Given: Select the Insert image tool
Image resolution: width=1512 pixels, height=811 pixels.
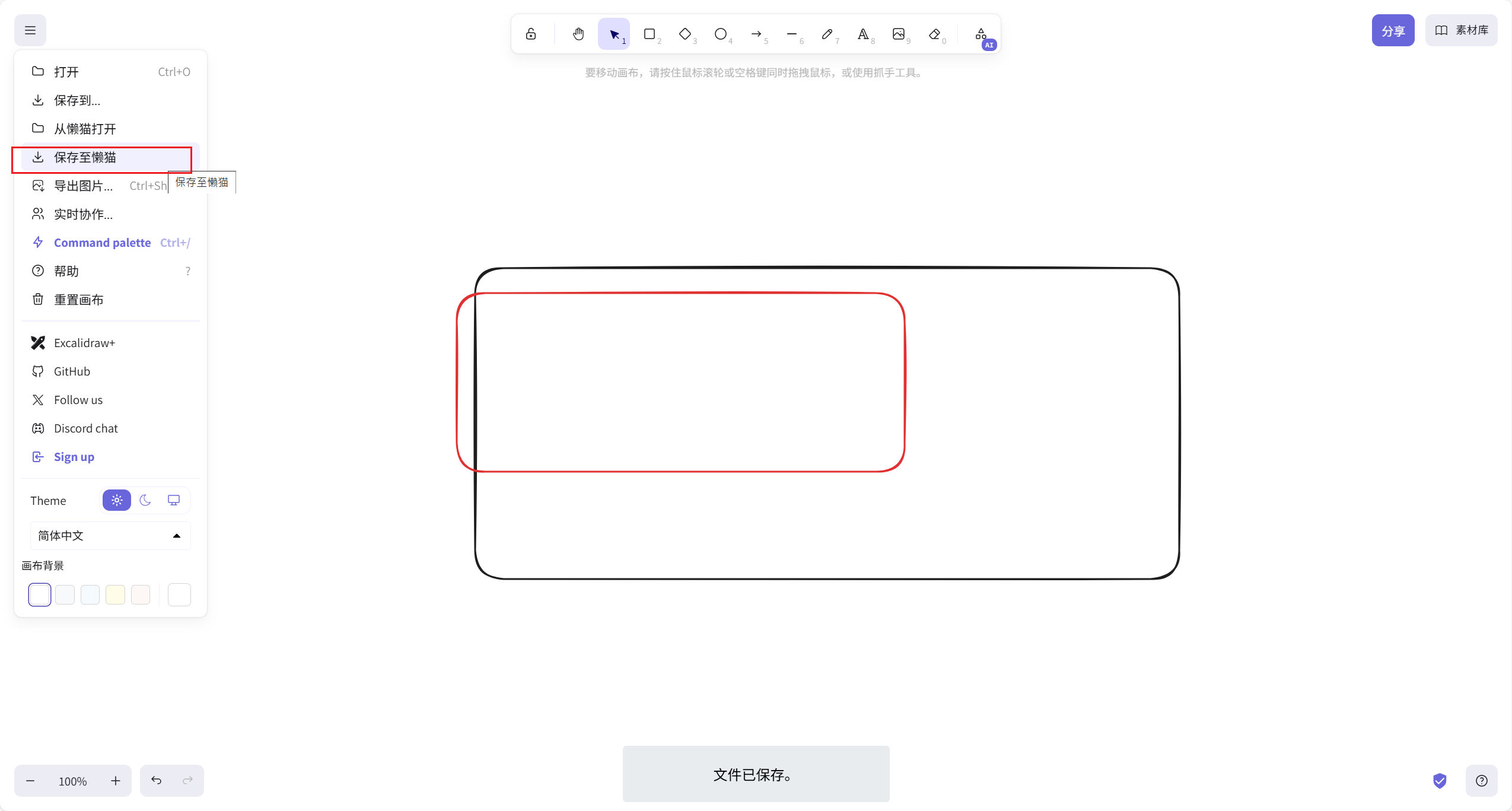Looking at the screenshot, I should point(899,34).
